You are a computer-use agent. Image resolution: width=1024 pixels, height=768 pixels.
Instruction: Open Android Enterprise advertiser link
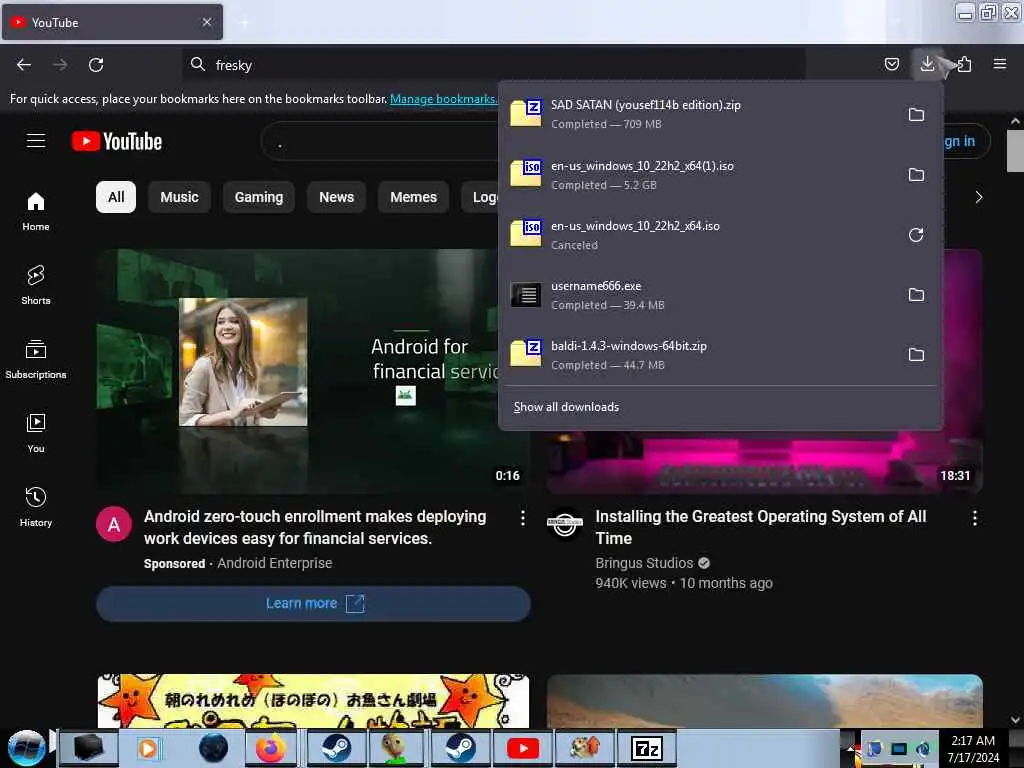pos(274,563)
